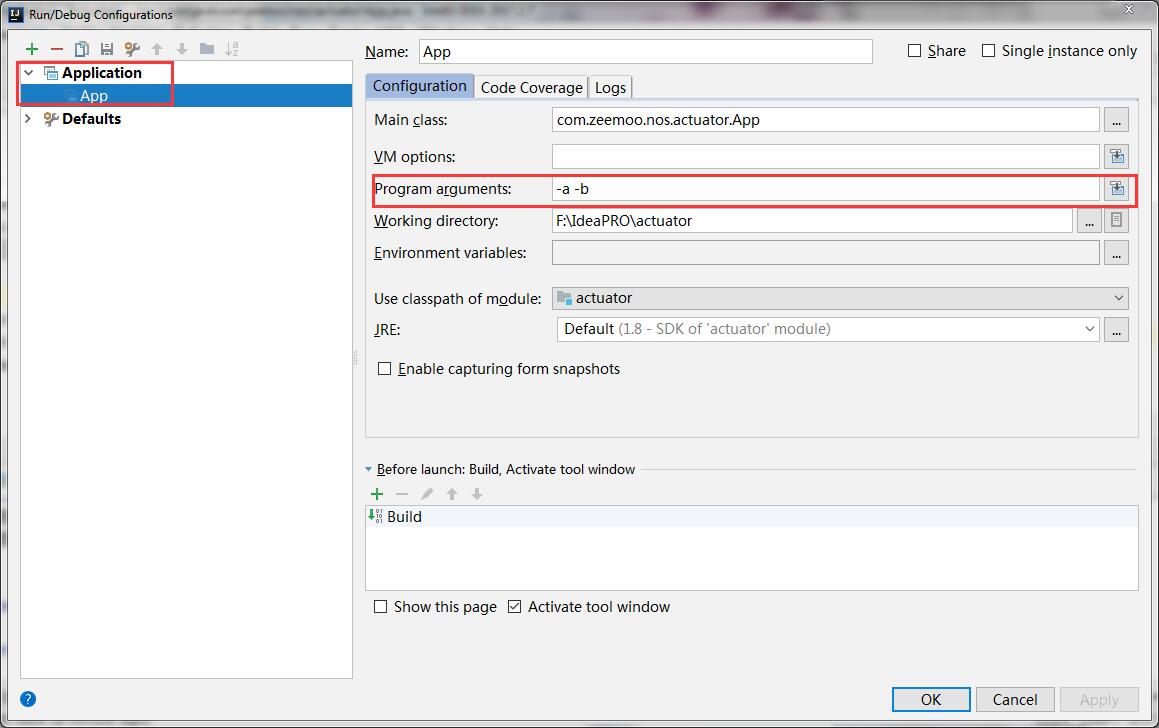
Task: Dismiss the dialog with Cancel button
Action: 1015,699
